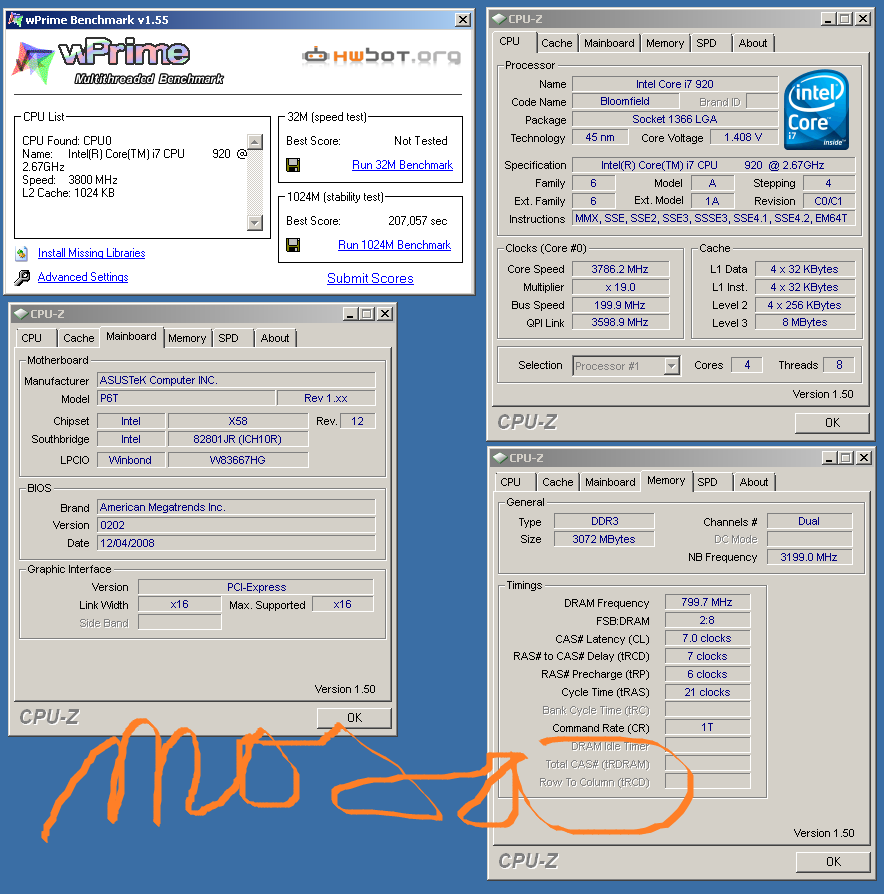
Task: Minimize the top CPU-Z CPU window
Action: (828, 19)
